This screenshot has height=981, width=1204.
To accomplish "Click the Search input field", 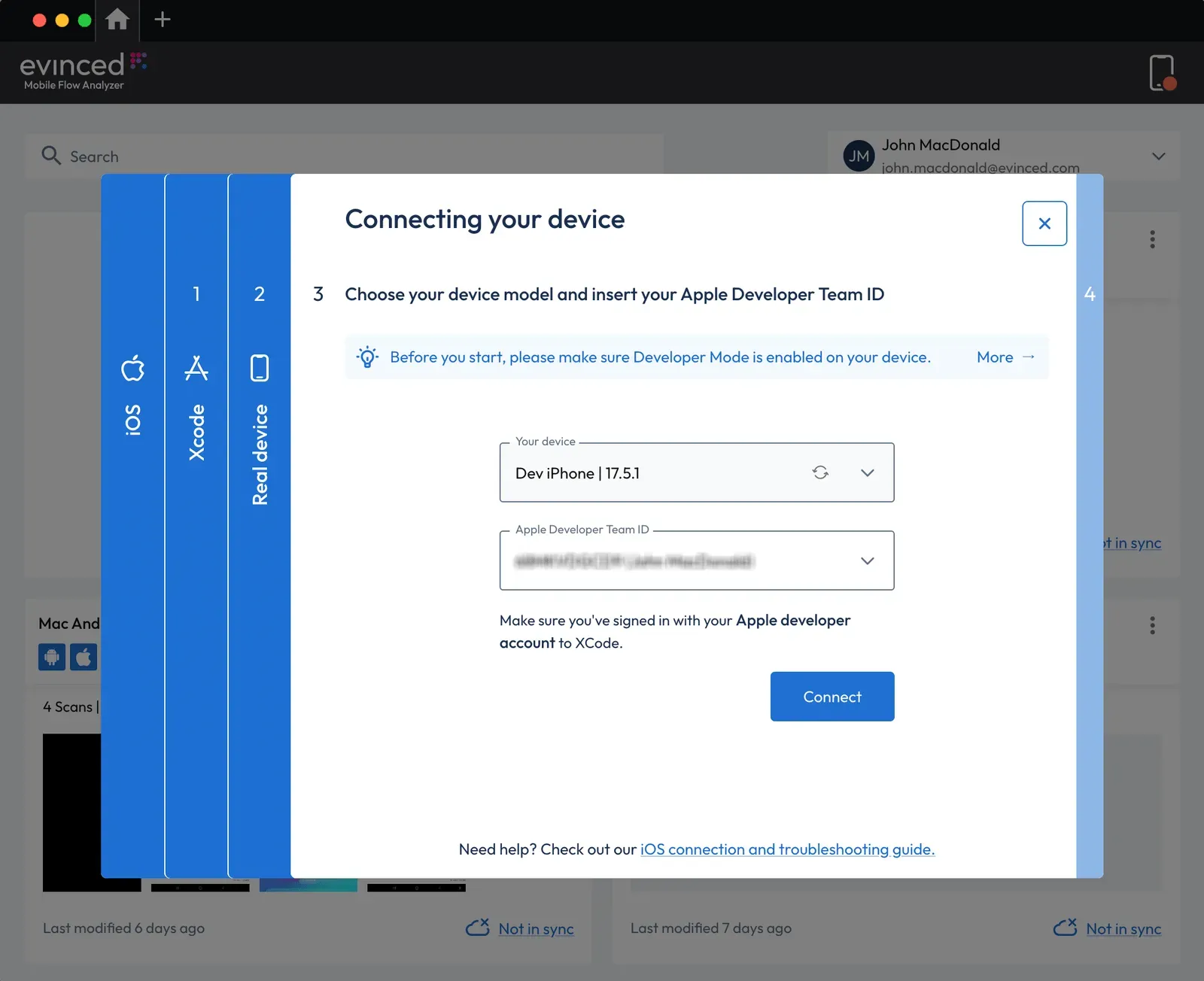I will [345, 156].
